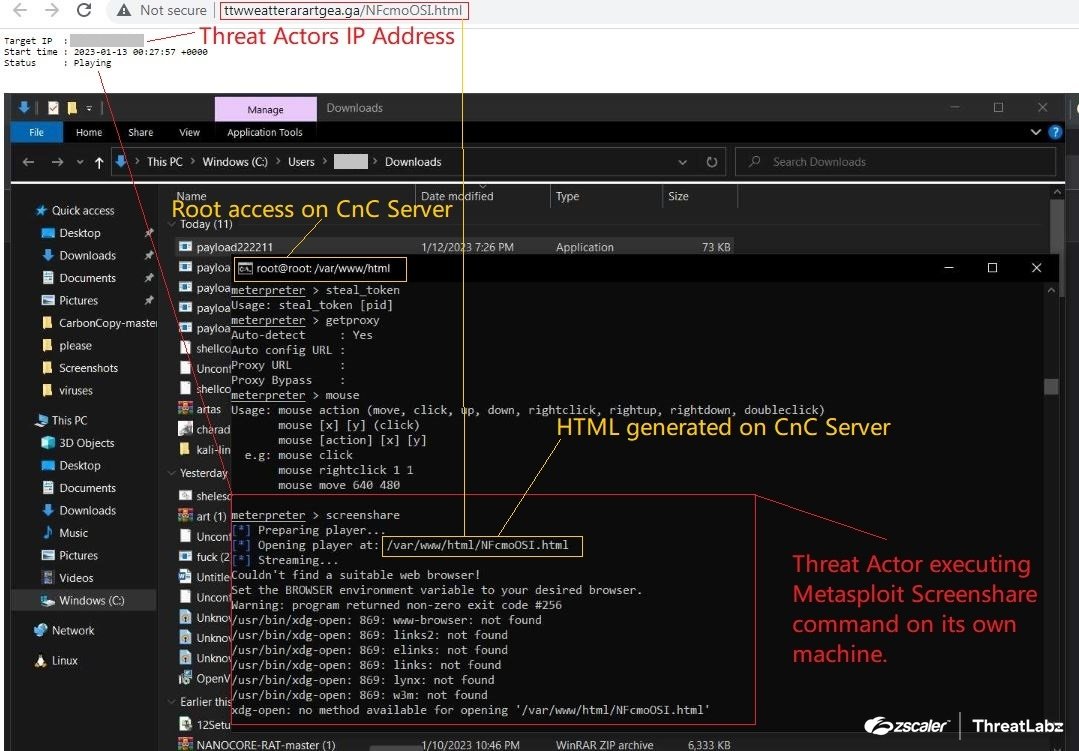Click the Properties icon on quick access toolbar
1079x751 pixels.
click(53, 107)
